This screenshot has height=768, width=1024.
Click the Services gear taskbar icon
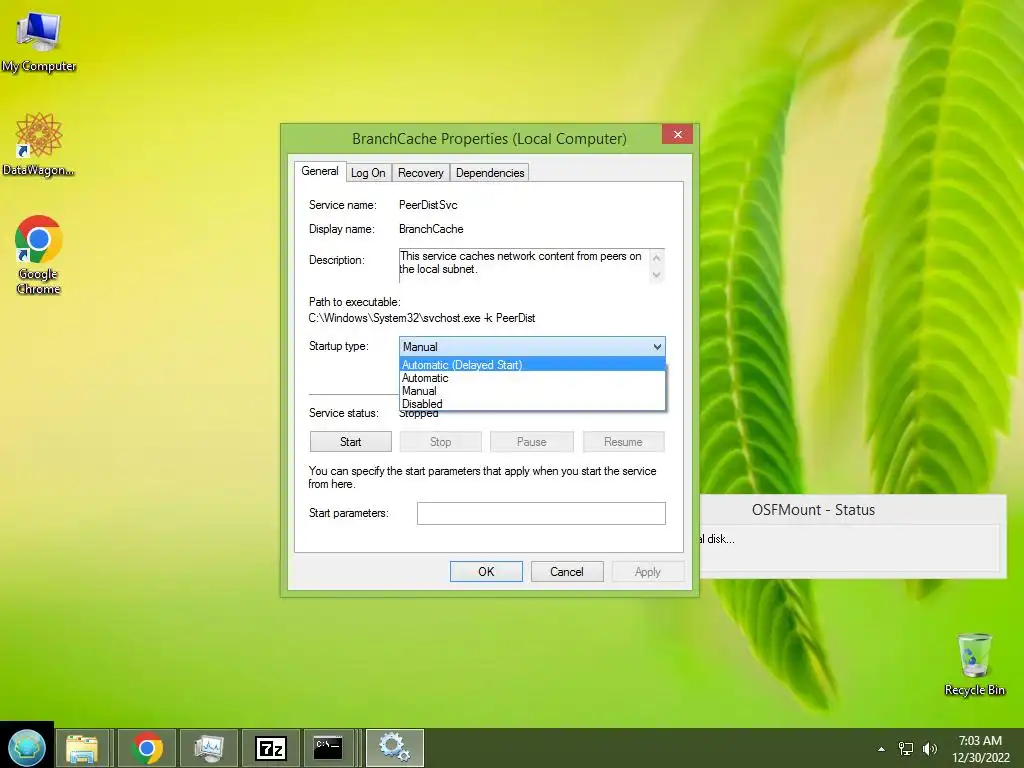pos(395,748)
